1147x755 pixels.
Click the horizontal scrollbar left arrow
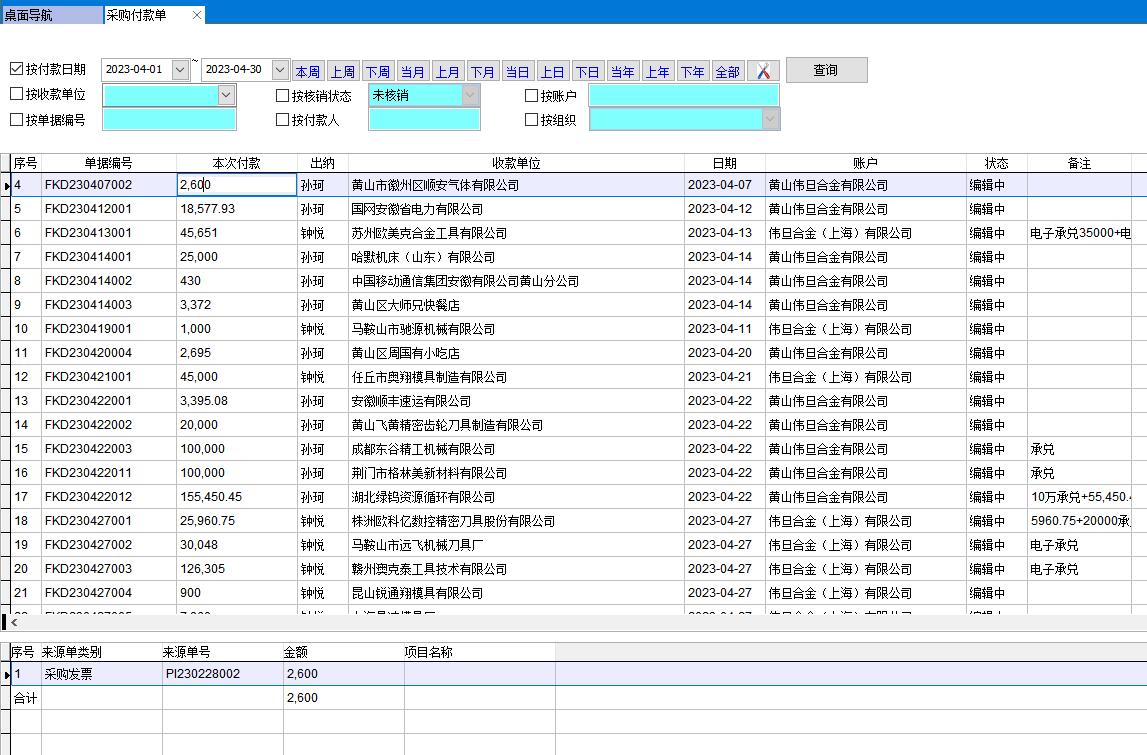coord(13,623)
